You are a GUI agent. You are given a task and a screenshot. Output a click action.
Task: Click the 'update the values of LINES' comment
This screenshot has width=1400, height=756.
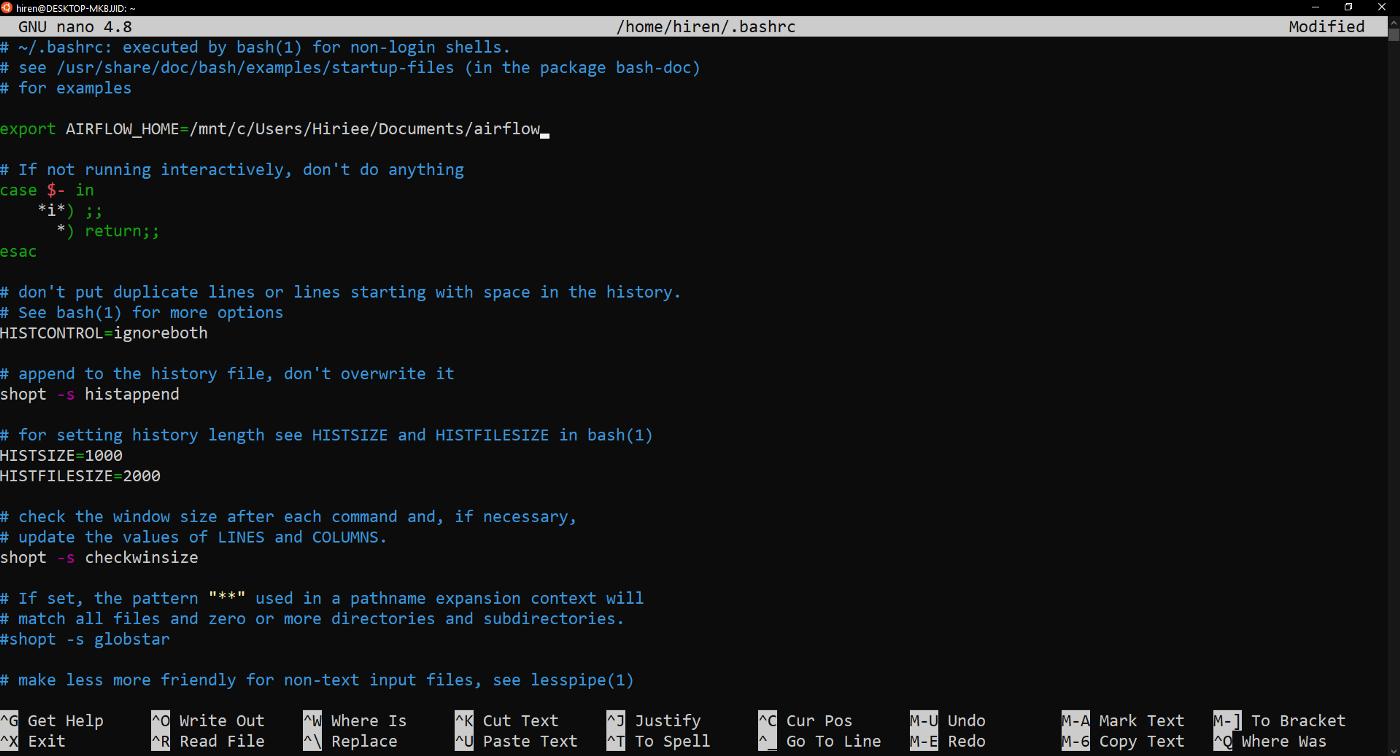[x=194, y=537]
